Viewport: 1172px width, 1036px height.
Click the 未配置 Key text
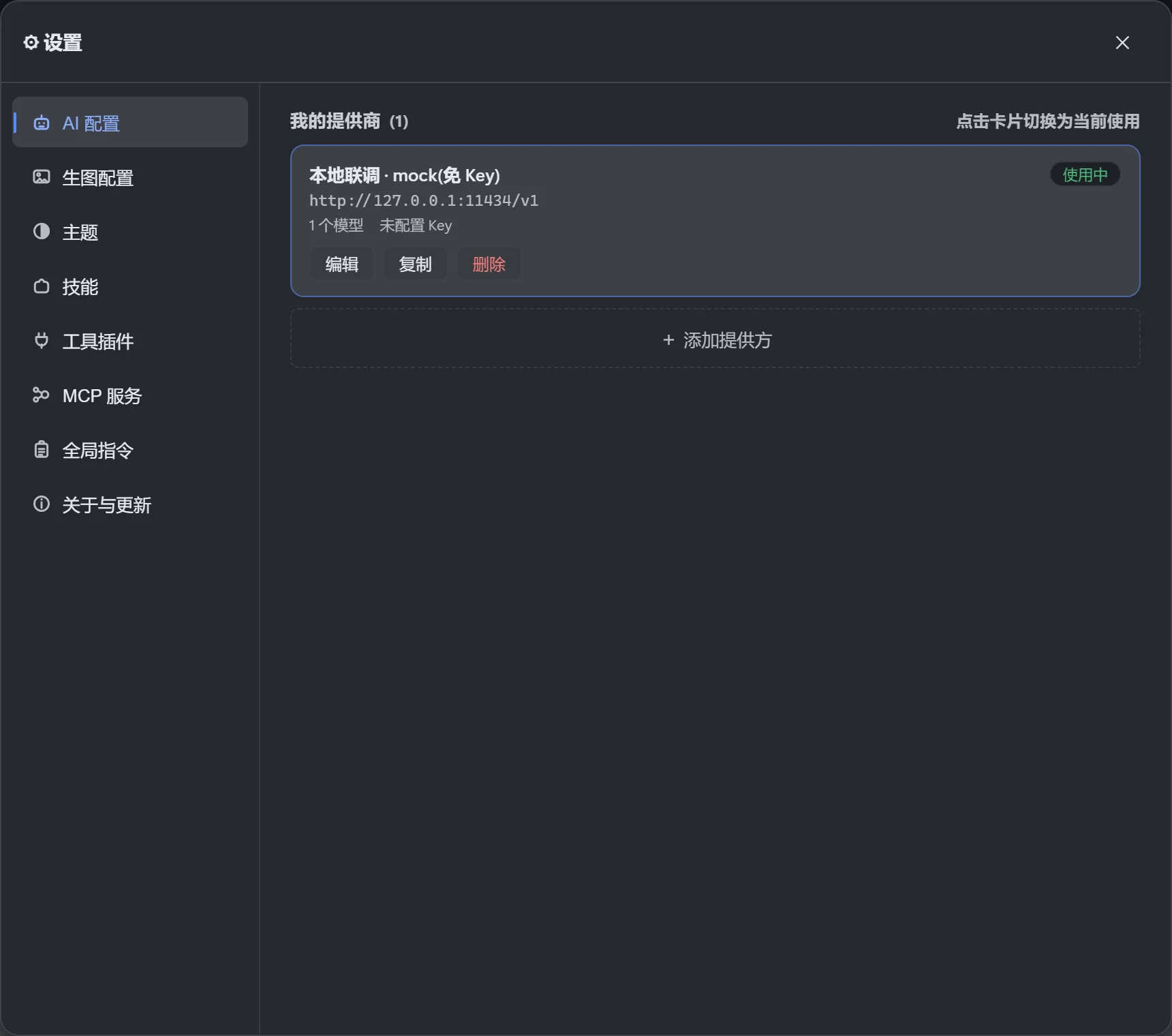pyautogui.click(x=416, y=226)
